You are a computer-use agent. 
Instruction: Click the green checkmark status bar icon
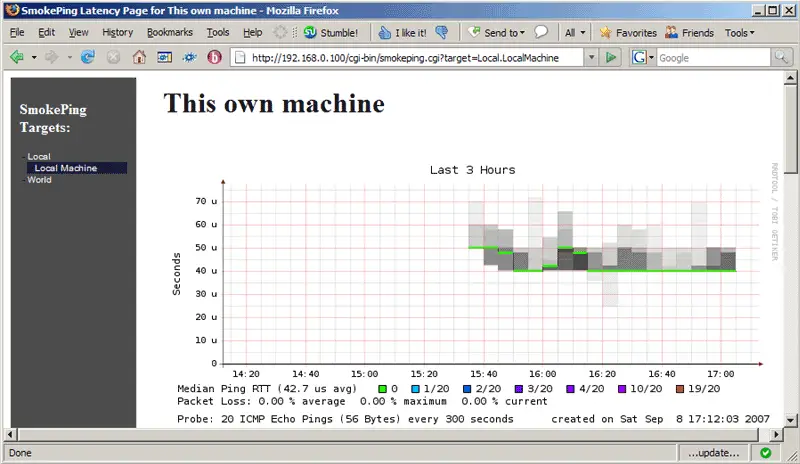pyautogui.click(x=765, y=453)
